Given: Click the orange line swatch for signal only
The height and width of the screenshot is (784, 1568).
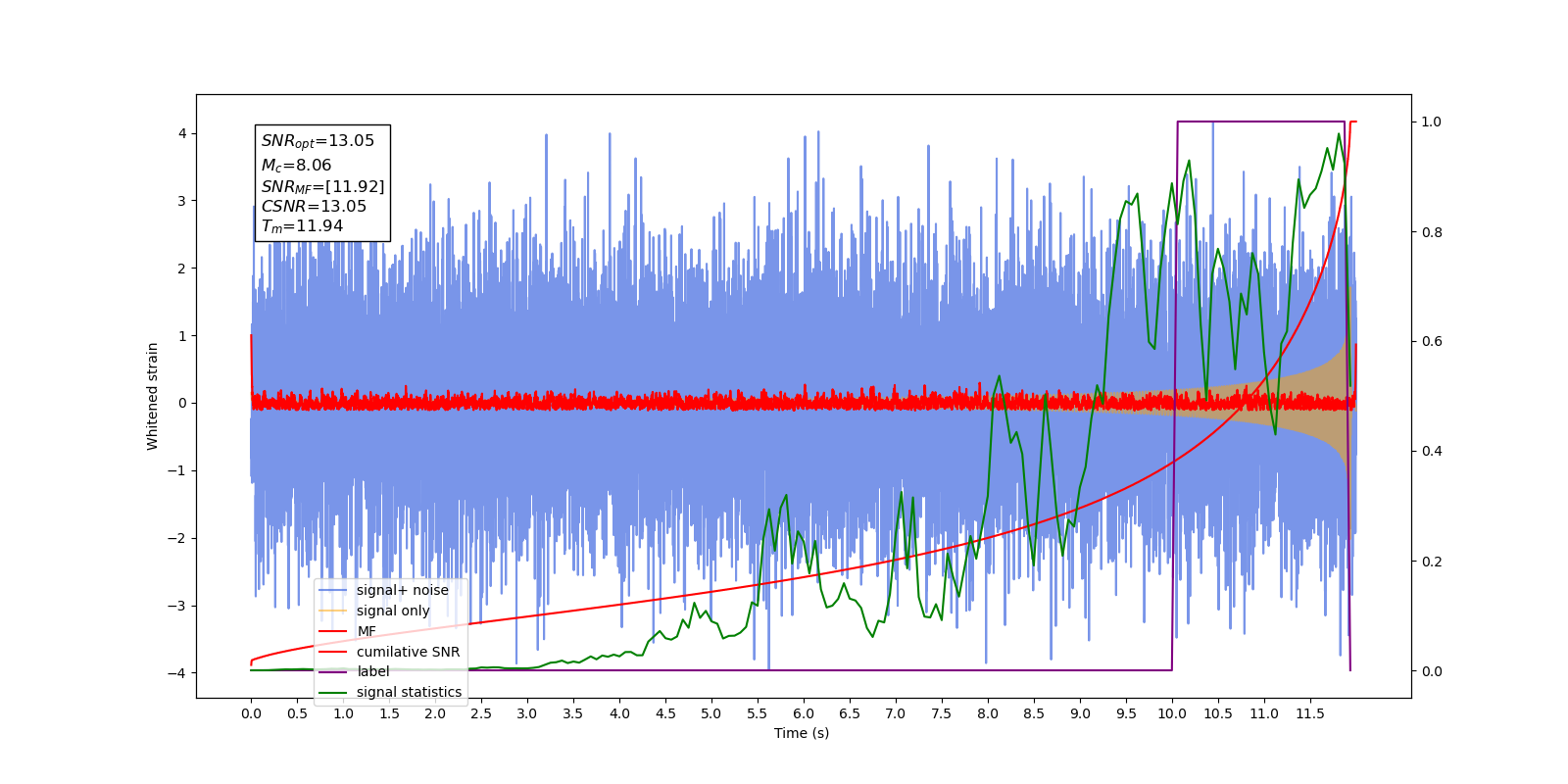Looking at the screenshot, I should click(x=333, y=611).
